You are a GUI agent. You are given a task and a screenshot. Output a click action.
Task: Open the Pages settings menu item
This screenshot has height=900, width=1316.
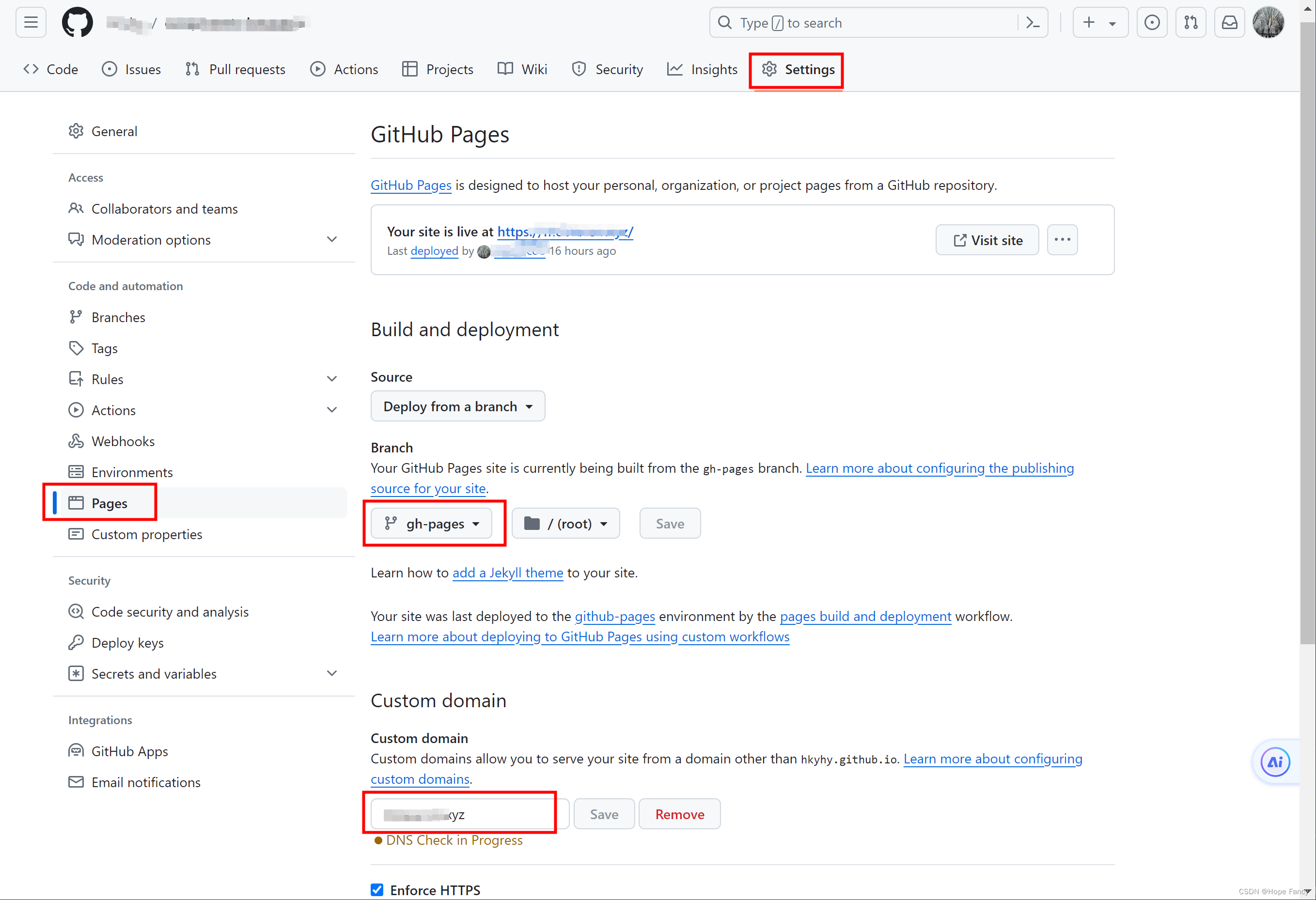(109, 502)
